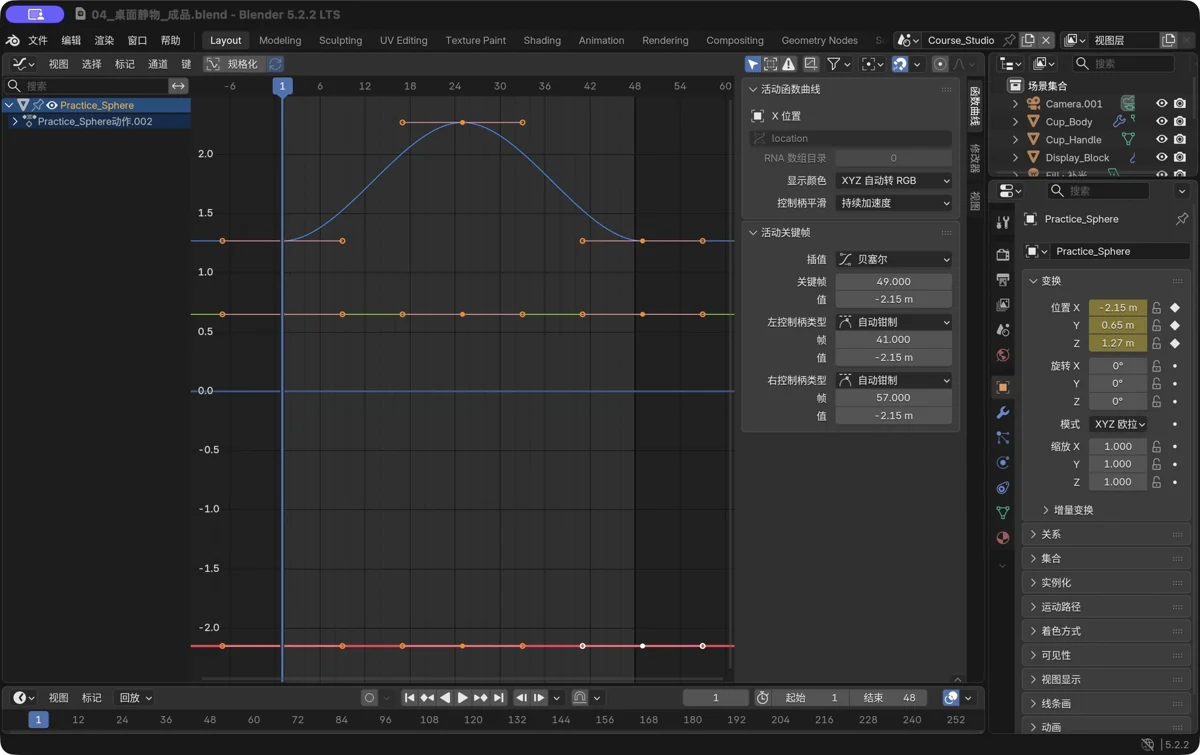Open the interpolation 贝塞尔 dropdown
Image resolution: width=1200 pixels, height=755 pixels.
pos(894,260)
